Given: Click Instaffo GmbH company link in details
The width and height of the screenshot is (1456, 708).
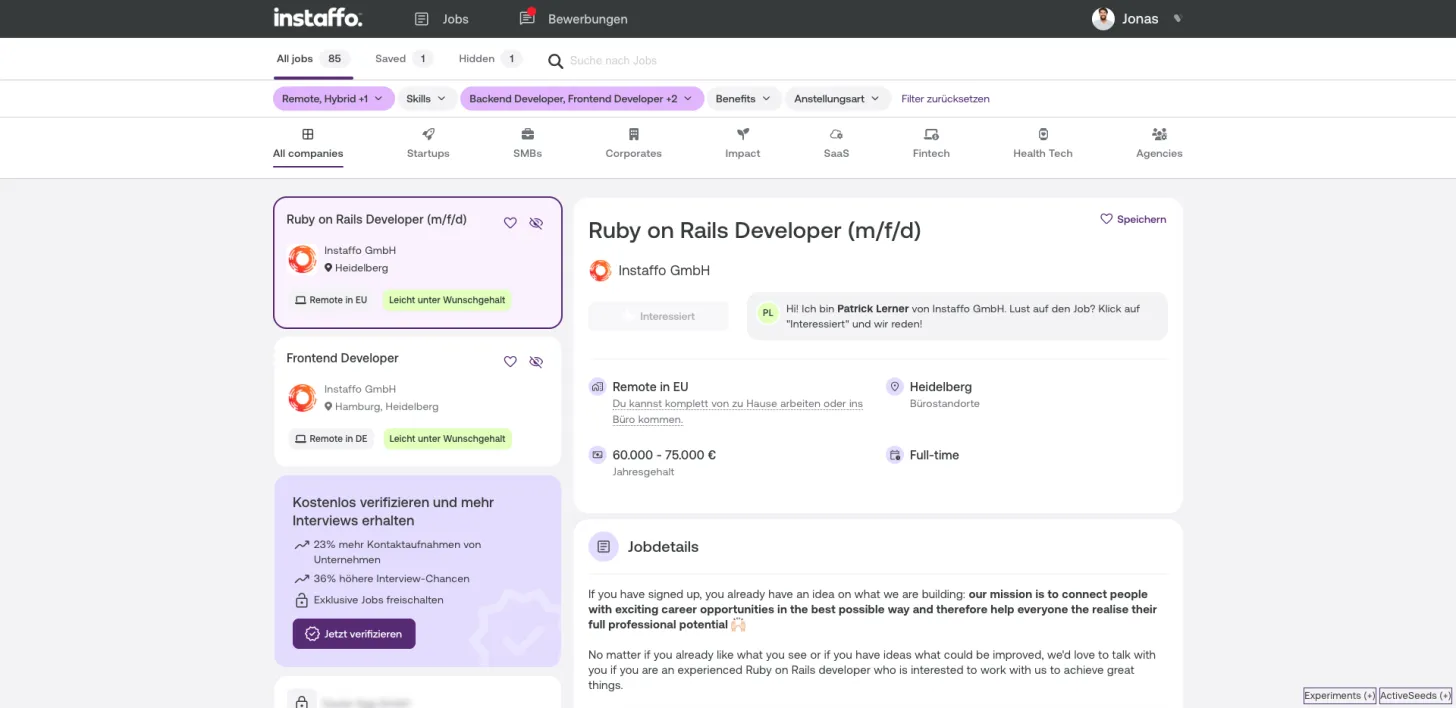Looking at the screenshot, I should pos(664,270).
